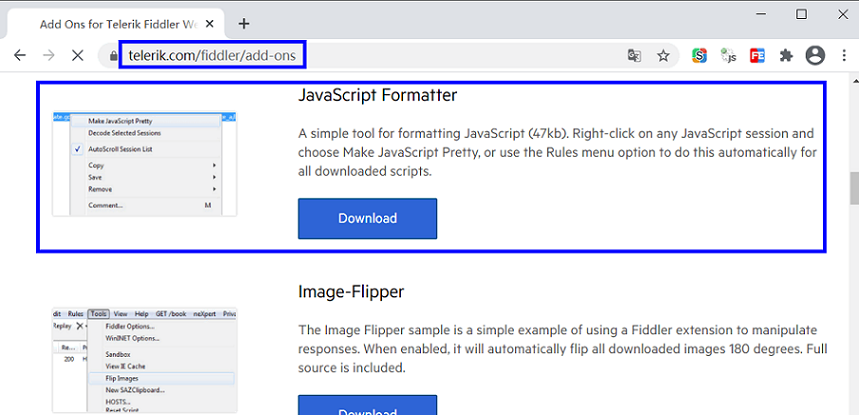This screenshot has height=415, width=859.
Task: Download the JavaScript Formatter add-on
Action: pos(368,218)
